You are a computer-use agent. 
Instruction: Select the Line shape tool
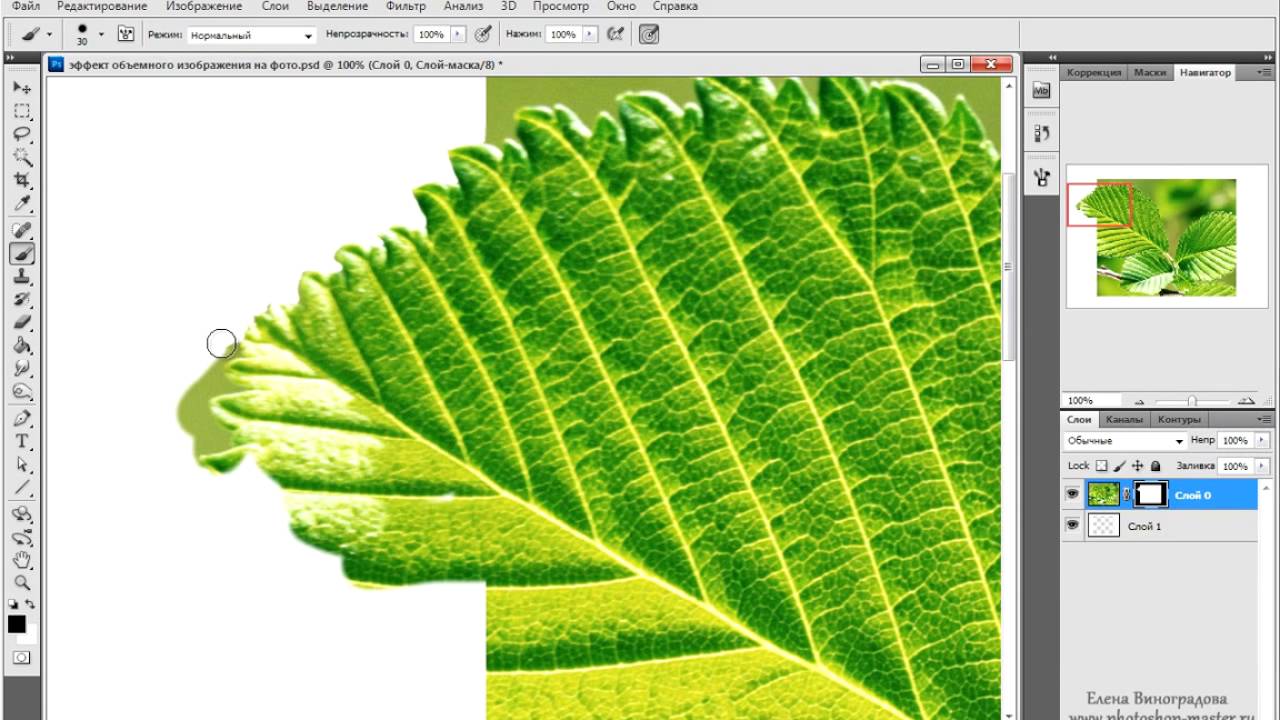22,488
